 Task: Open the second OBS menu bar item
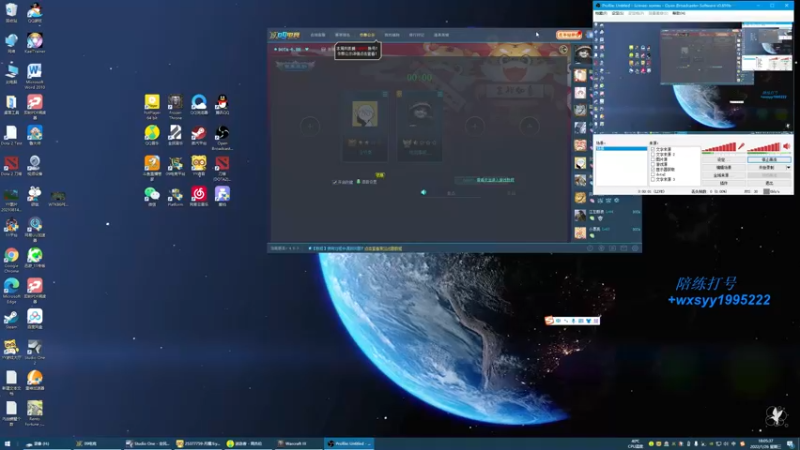[617, 13]
